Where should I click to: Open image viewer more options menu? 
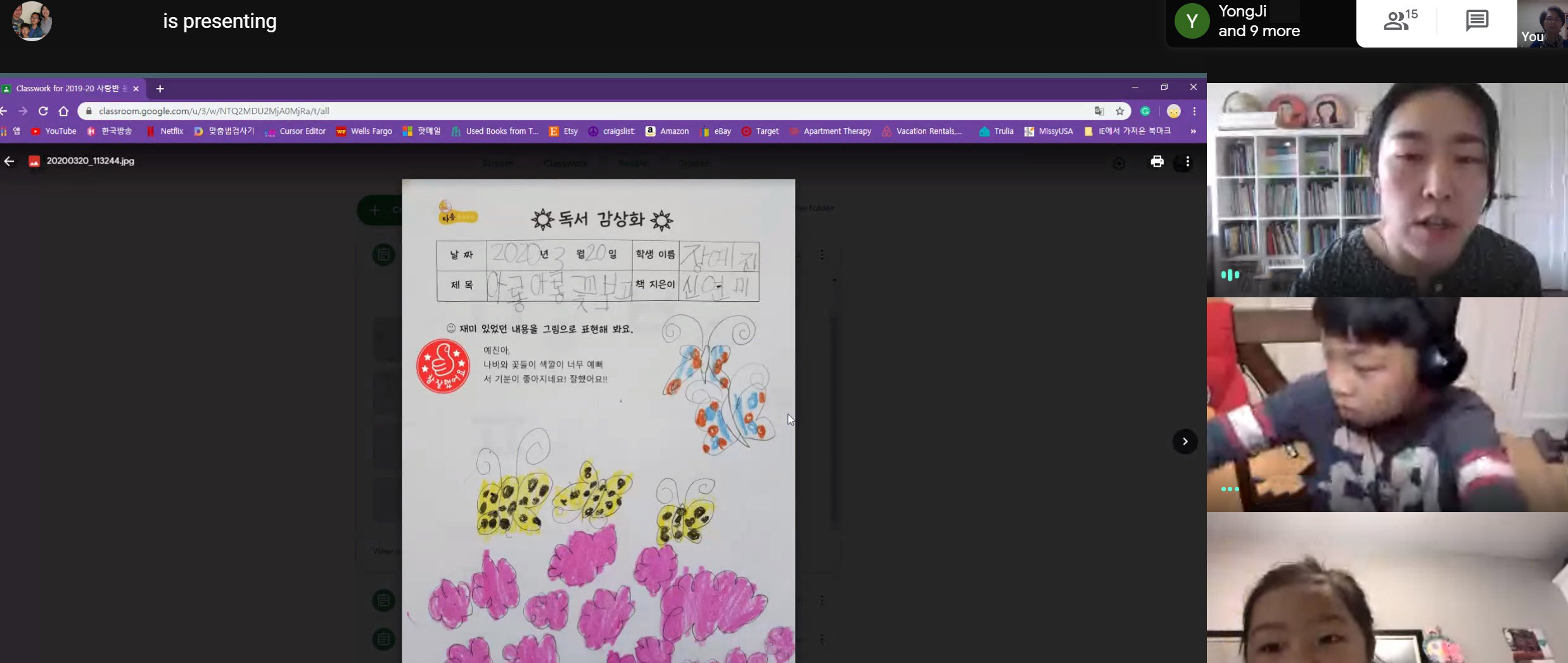(1187, 162)
